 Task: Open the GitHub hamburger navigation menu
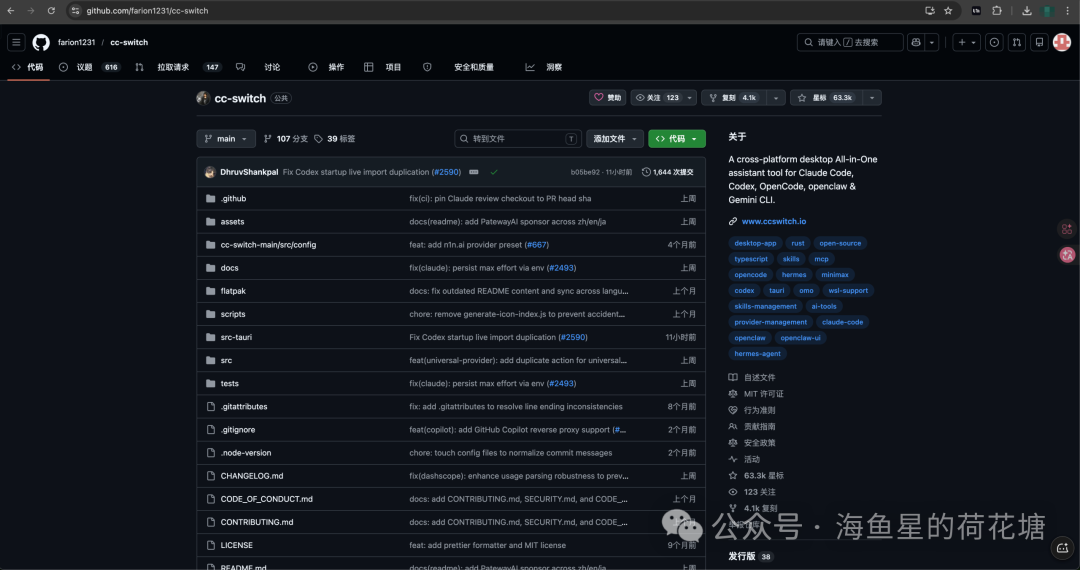point(17,42)
